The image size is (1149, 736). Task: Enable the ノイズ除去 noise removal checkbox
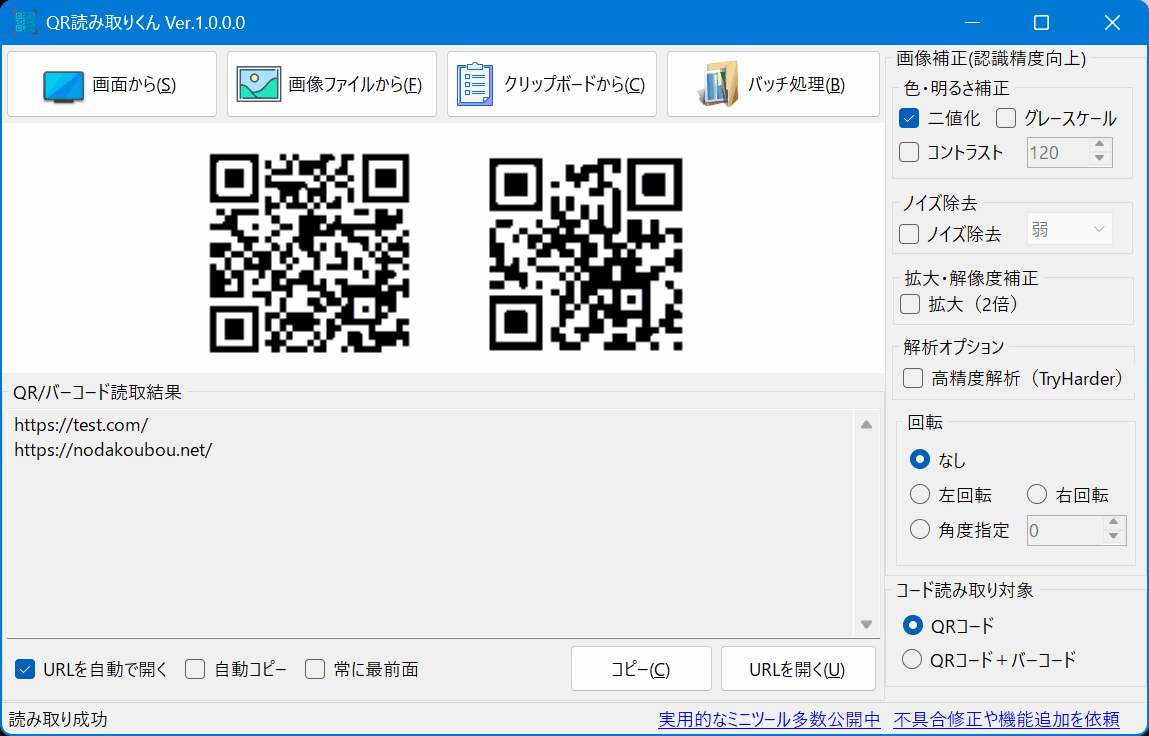[x=908, y=233]
